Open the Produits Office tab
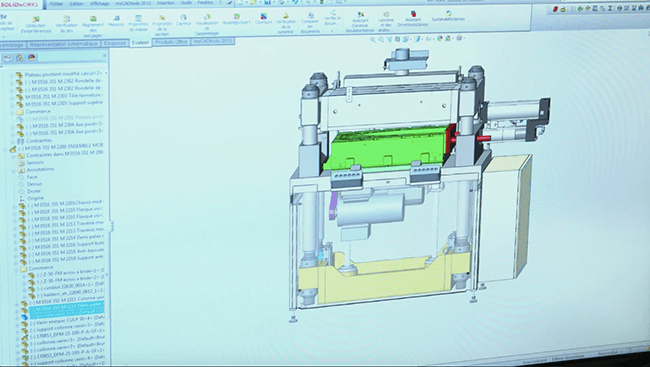Viewport: 650px width, 367px height. (171, 42)
